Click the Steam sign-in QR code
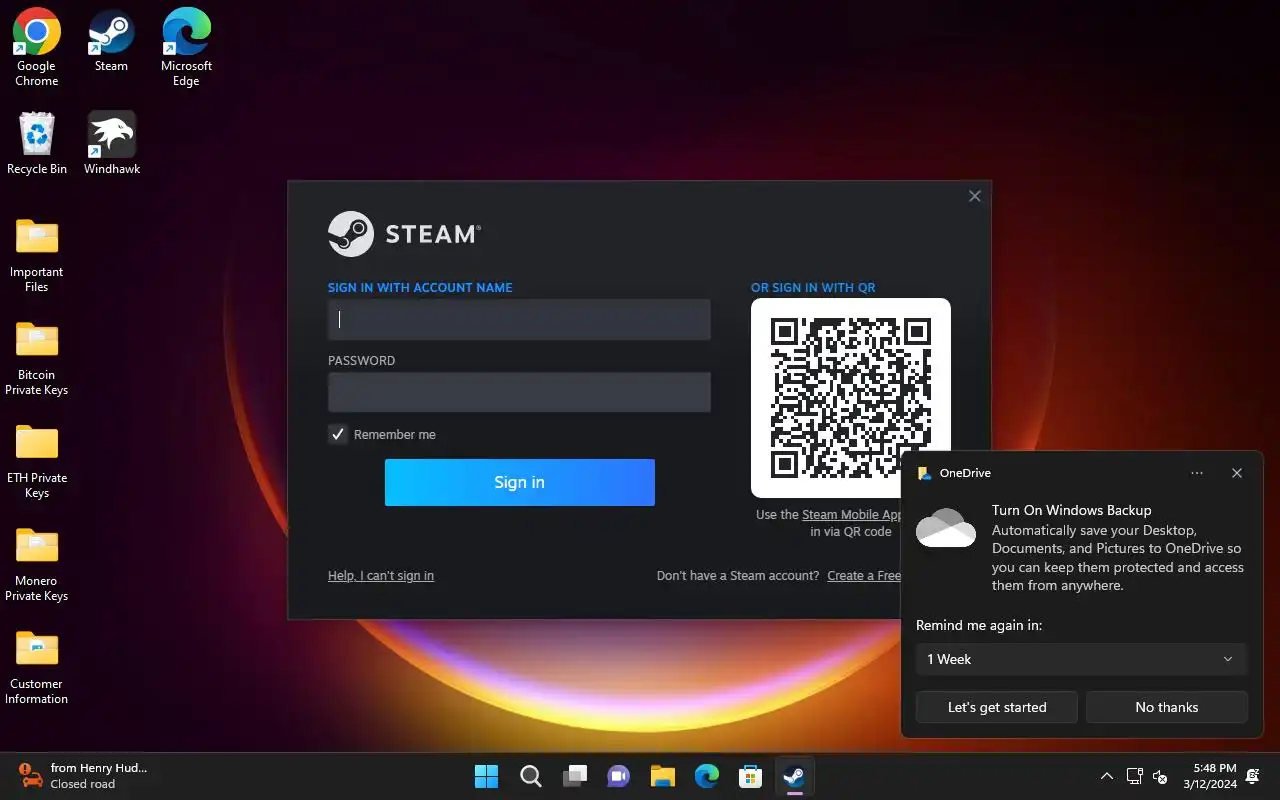This screenshot has width=1280, height=800. click(x=851, y=398)
